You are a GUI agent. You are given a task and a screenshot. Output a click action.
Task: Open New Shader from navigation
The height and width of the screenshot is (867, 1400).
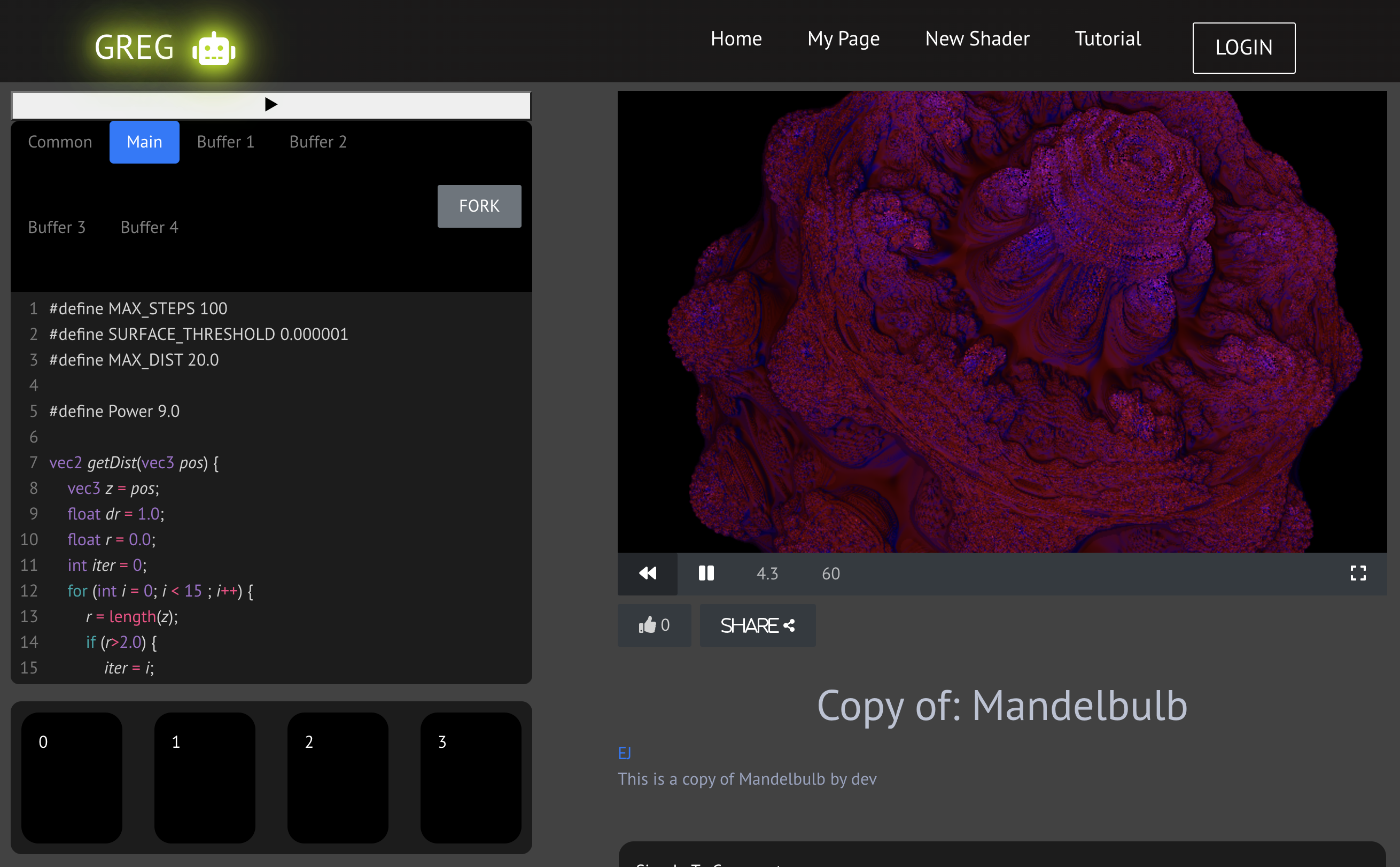pyautogui.click(x=977, y=38)
